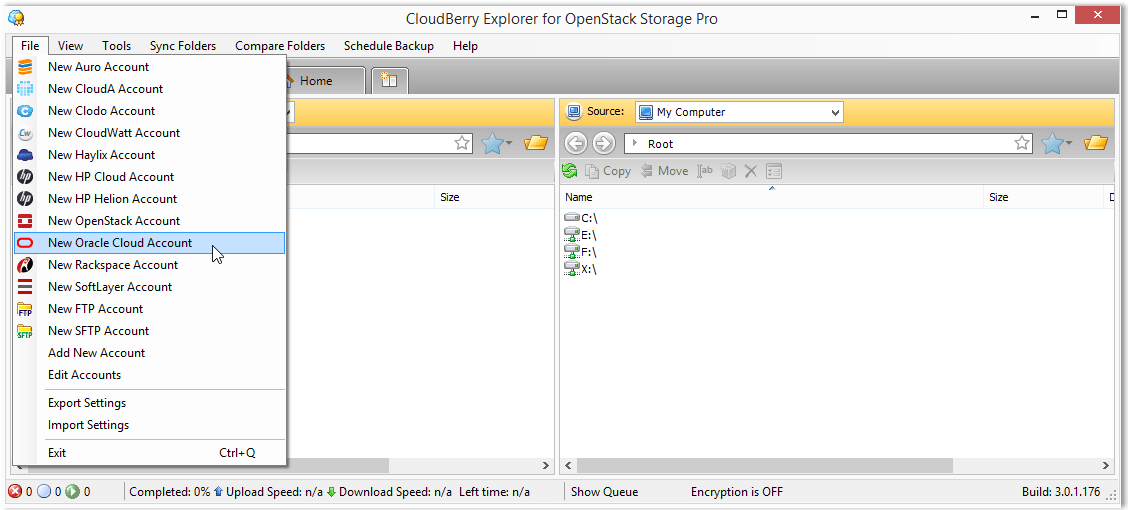Open the Tools menu
Screen dimensions: 1128x510
117,46
